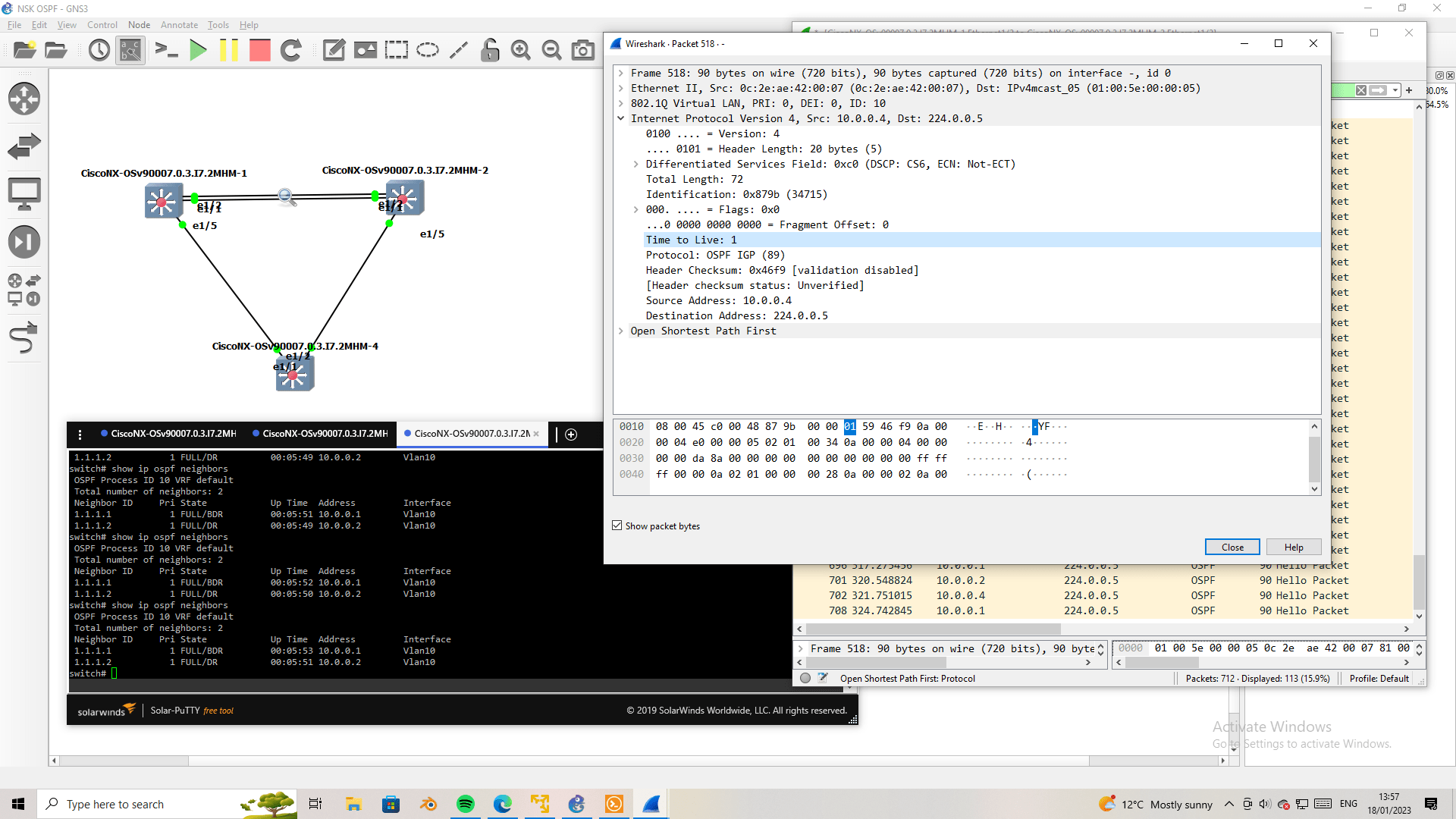Select the draw rectangle tool

coord(396,50)
